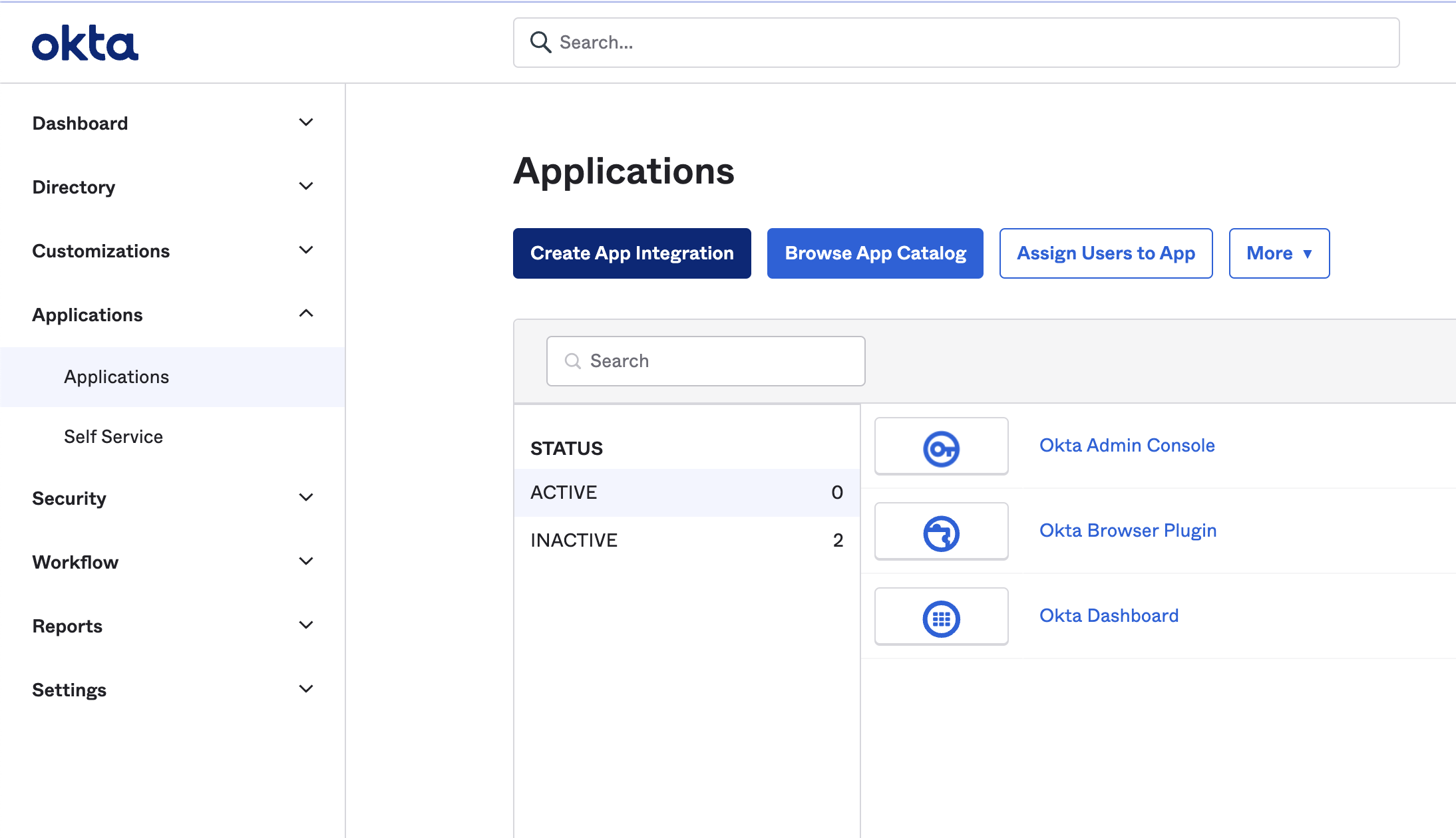Click the magnifier icon in top search bar
This screenshot has width=1456, height=838.
coord(540,43)
